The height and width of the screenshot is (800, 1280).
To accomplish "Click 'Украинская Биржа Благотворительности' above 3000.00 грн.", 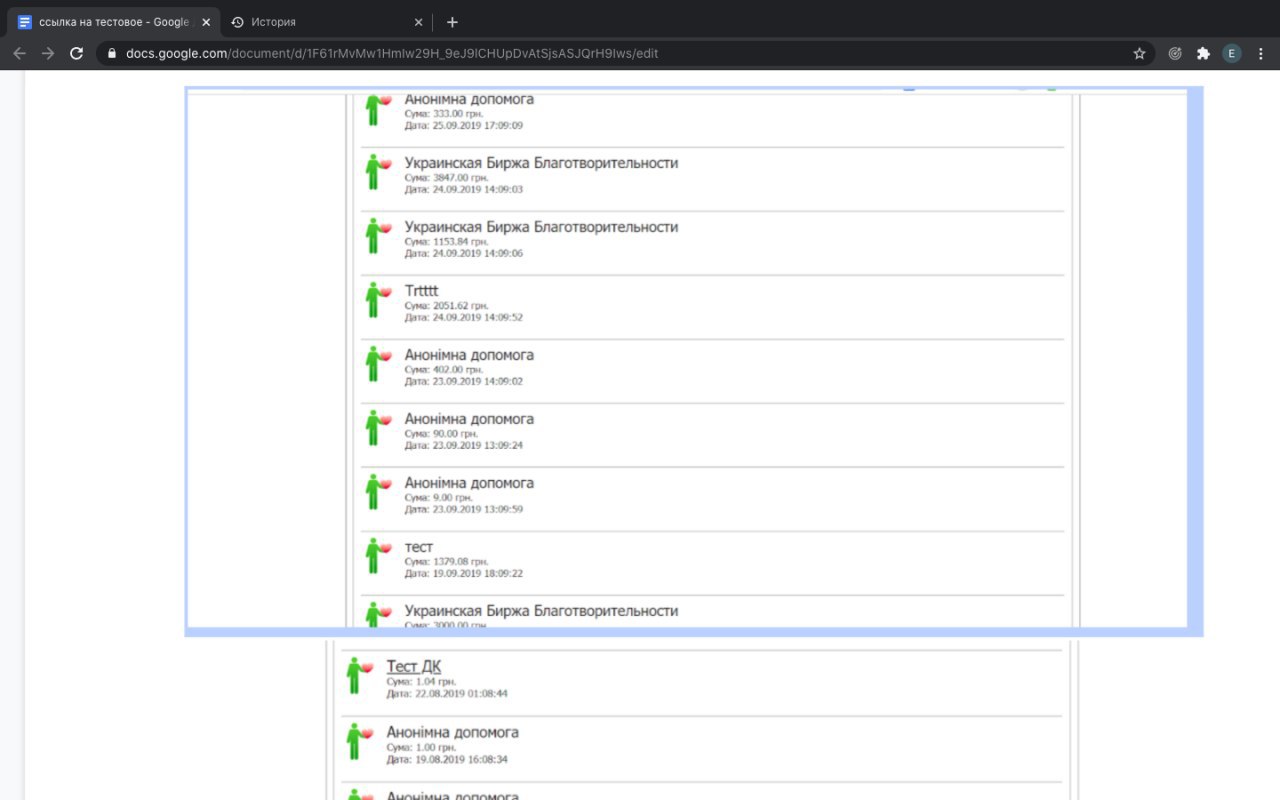I will (541, 611).
